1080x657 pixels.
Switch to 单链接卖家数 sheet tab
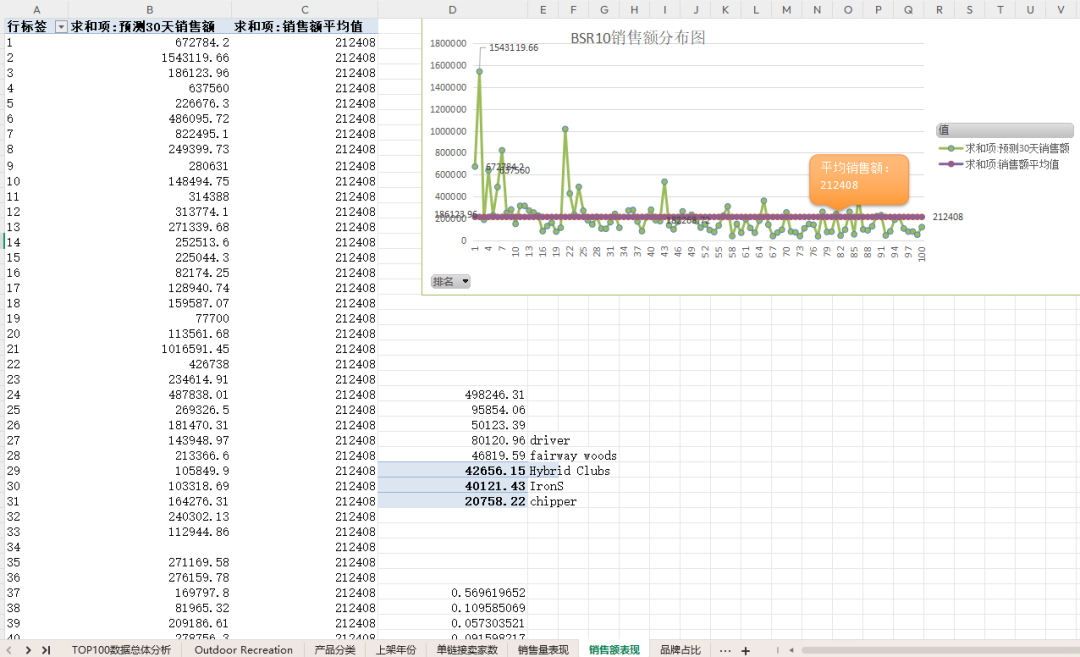467,649
